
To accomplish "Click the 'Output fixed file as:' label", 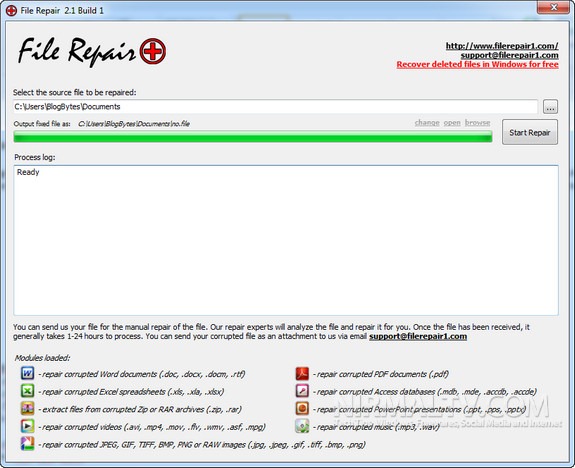I will [x=42, y=124].
